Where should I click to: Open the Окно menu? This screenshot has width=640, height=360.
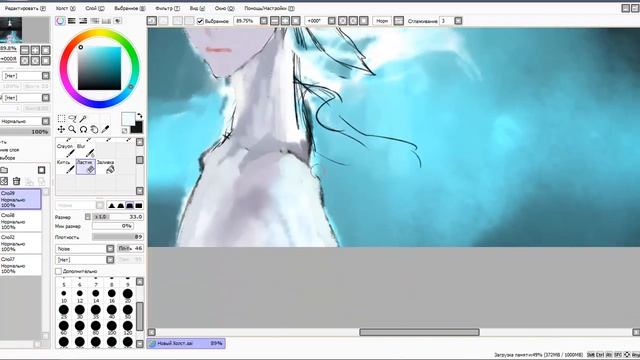224,8
